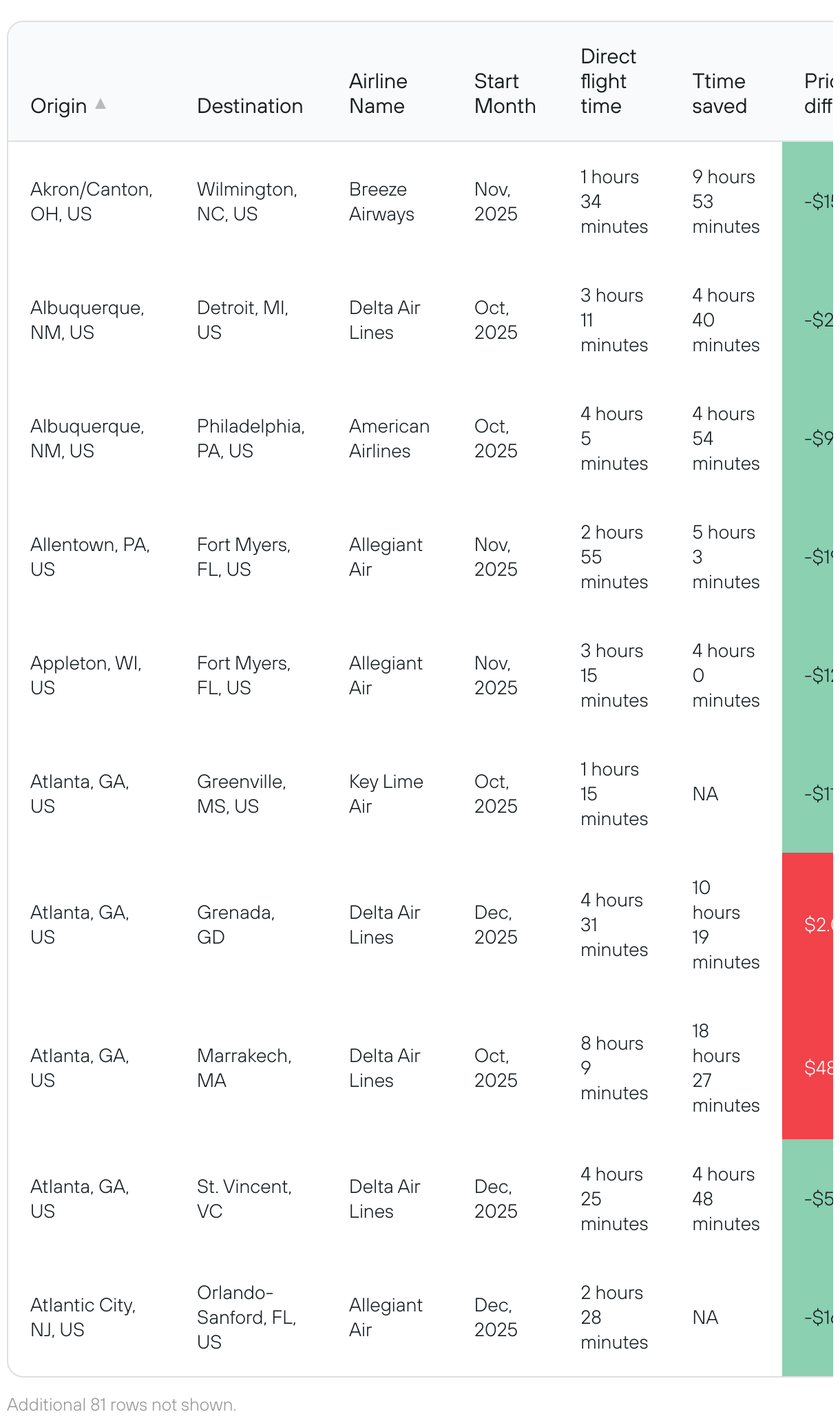Click the Ttime saved column header
Screen dimensions: 840x1423
pos(719,94)
